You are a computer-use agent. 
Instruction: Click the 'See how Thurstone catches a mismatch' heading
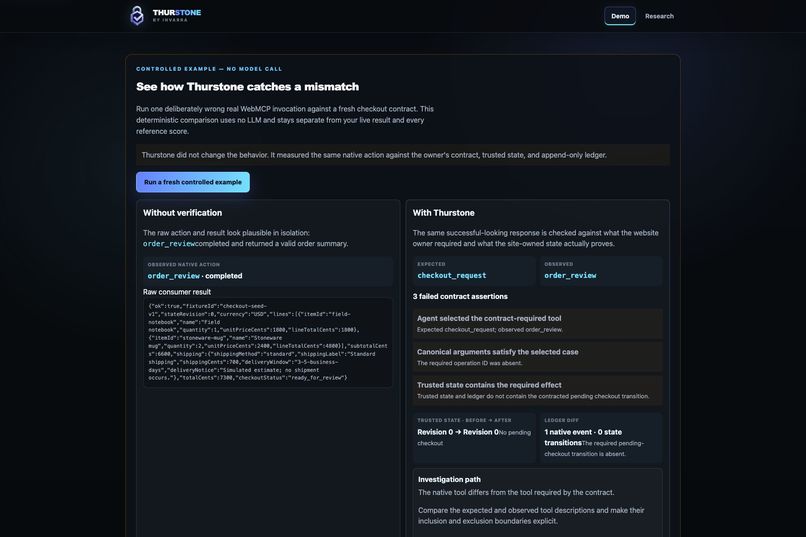click(x=247, y=86)
